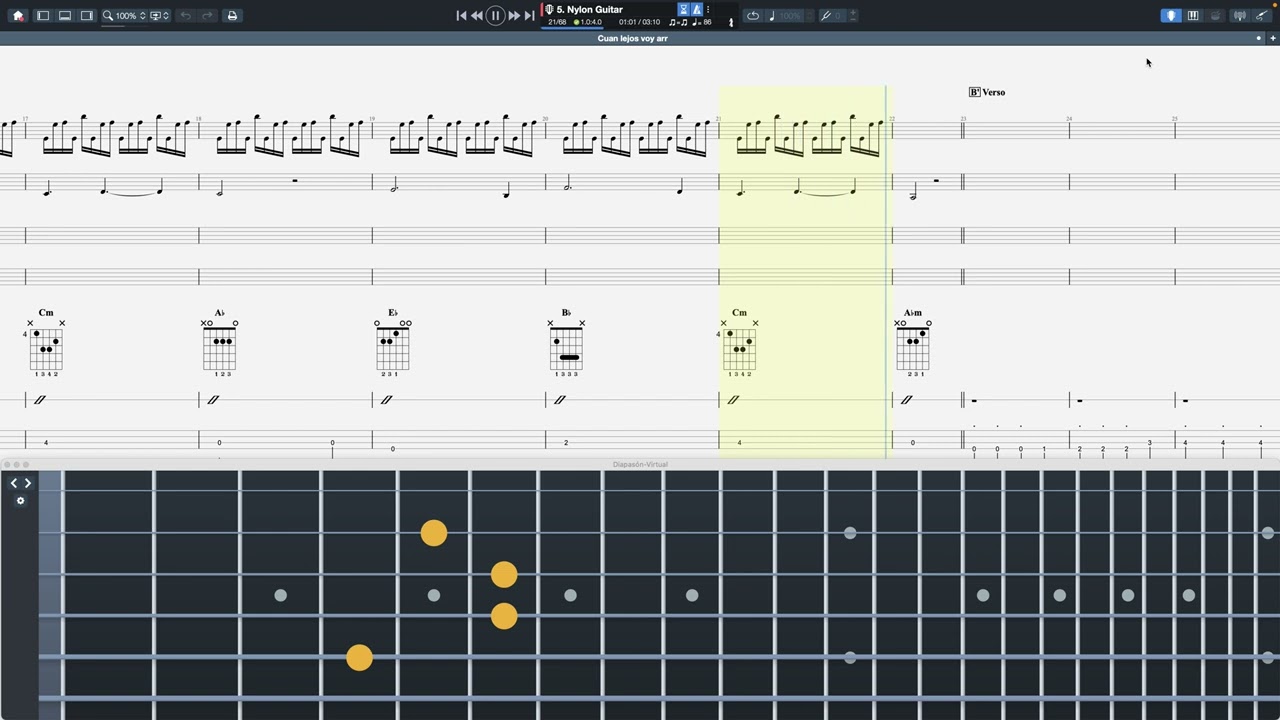Viewport: 1280px width, 720px height.
Task: Click the playback progress bar under track name
Action: pyautogui.click(x=574, y=28)
